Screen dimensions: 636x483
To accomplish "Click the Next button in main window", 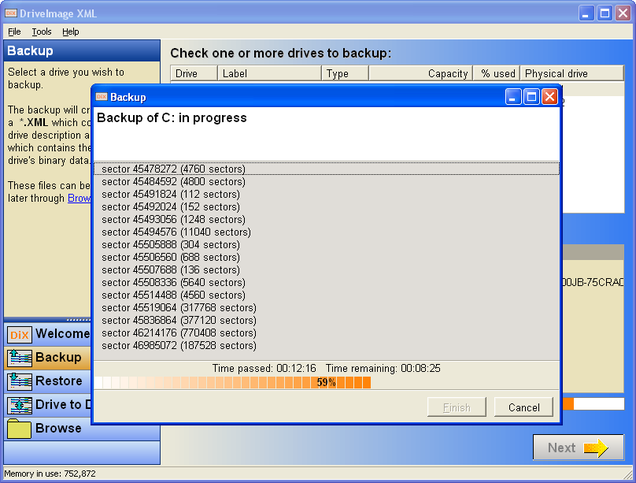I will [578, 447].
